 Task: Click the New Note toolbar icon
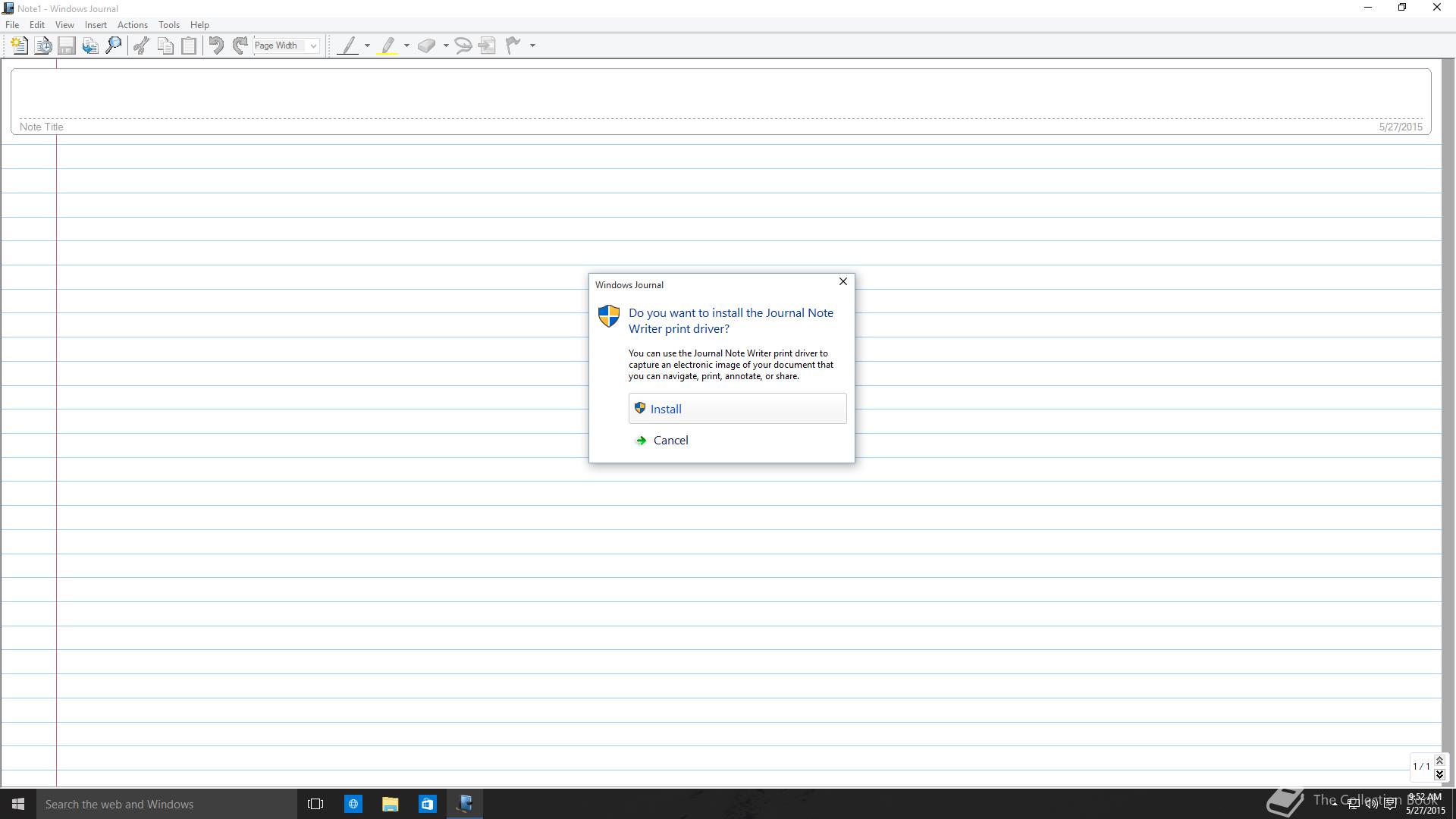coord(19,45)
